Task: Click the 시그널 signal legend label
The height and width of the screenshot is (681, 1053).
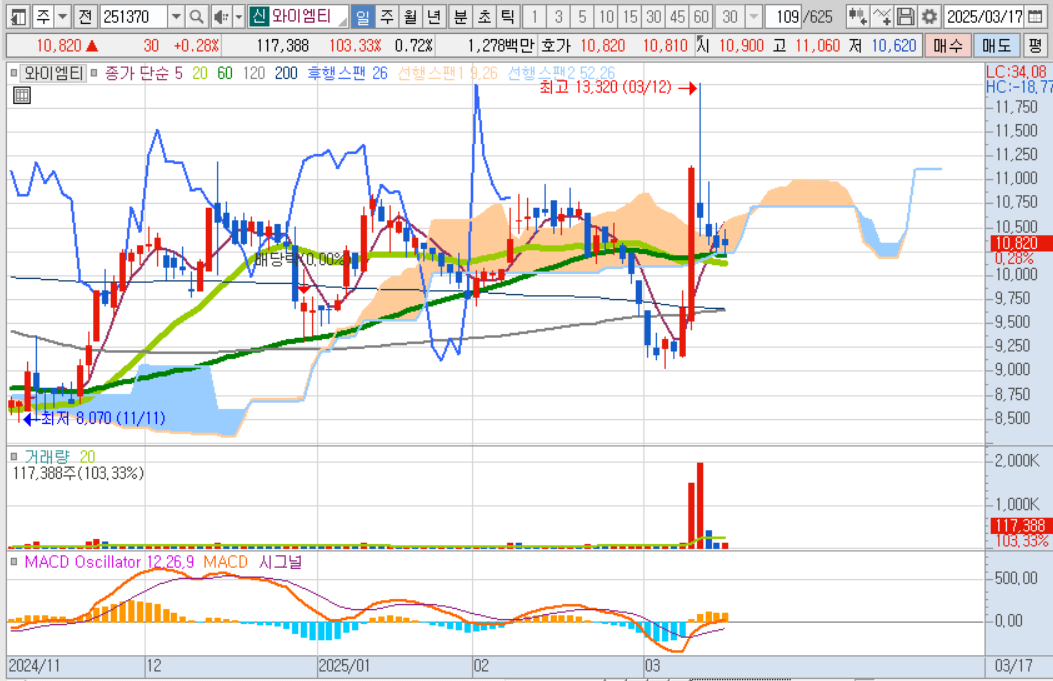Action: (281, 561)
